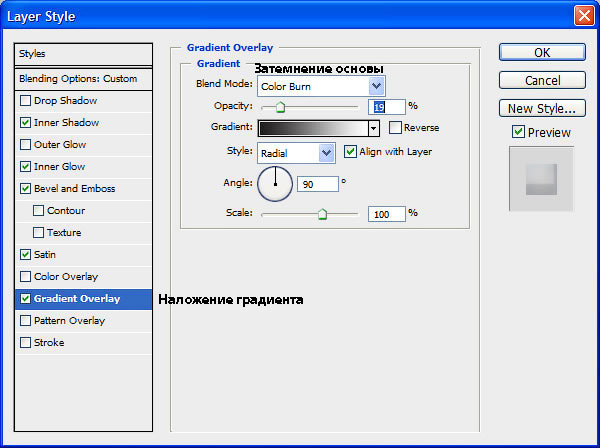Enable the Drop Shadow checkbox
Image resolution: width=600 pixels, height=448 pixels.
tap(25, 101)
